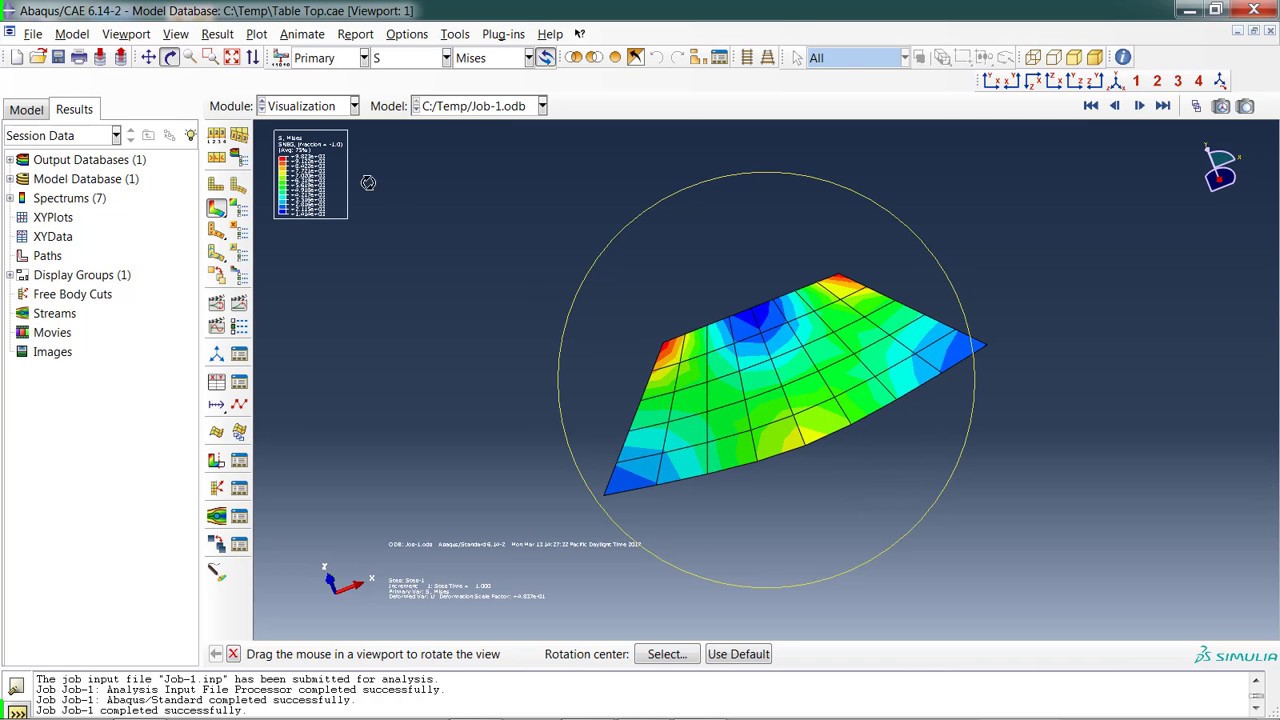Select Movies in the results tree

coord(52,333)
